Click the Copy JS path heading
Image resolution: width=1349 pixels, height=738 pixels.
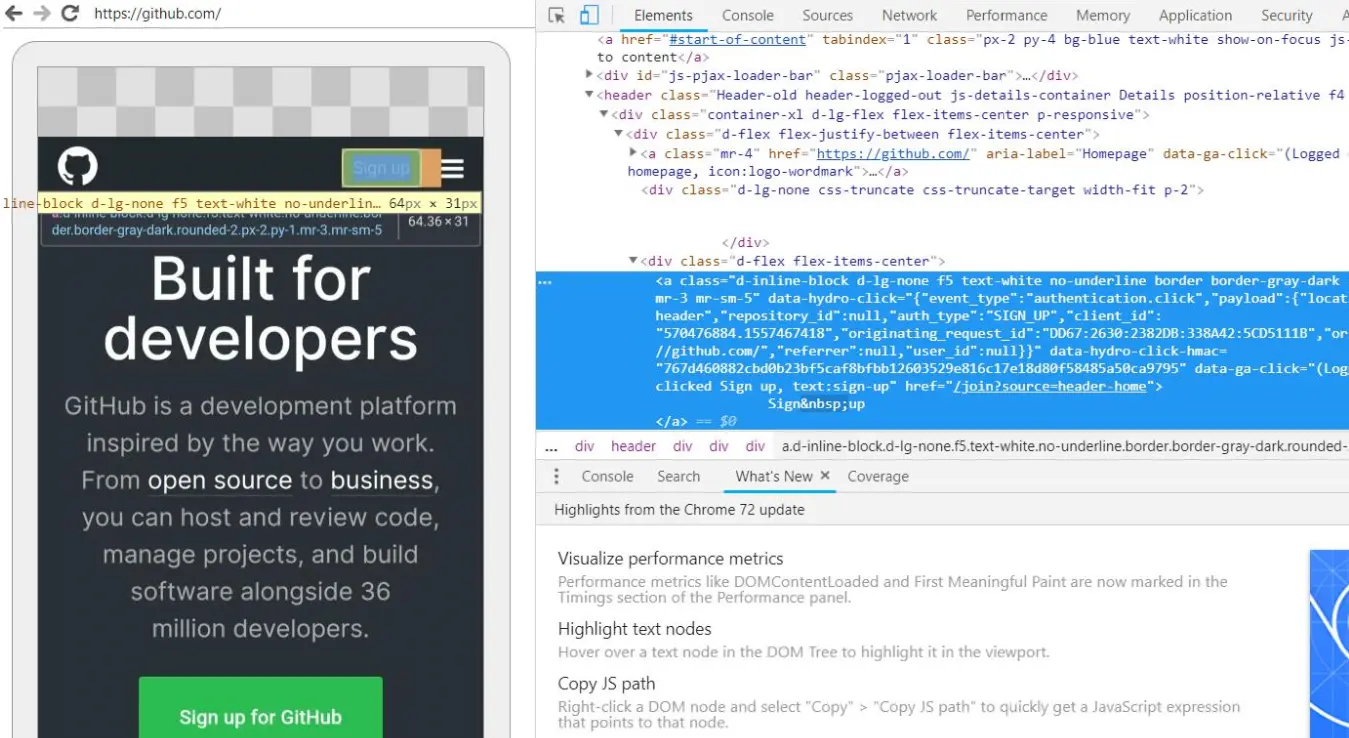pyautogui.click(x=606, y=684)
